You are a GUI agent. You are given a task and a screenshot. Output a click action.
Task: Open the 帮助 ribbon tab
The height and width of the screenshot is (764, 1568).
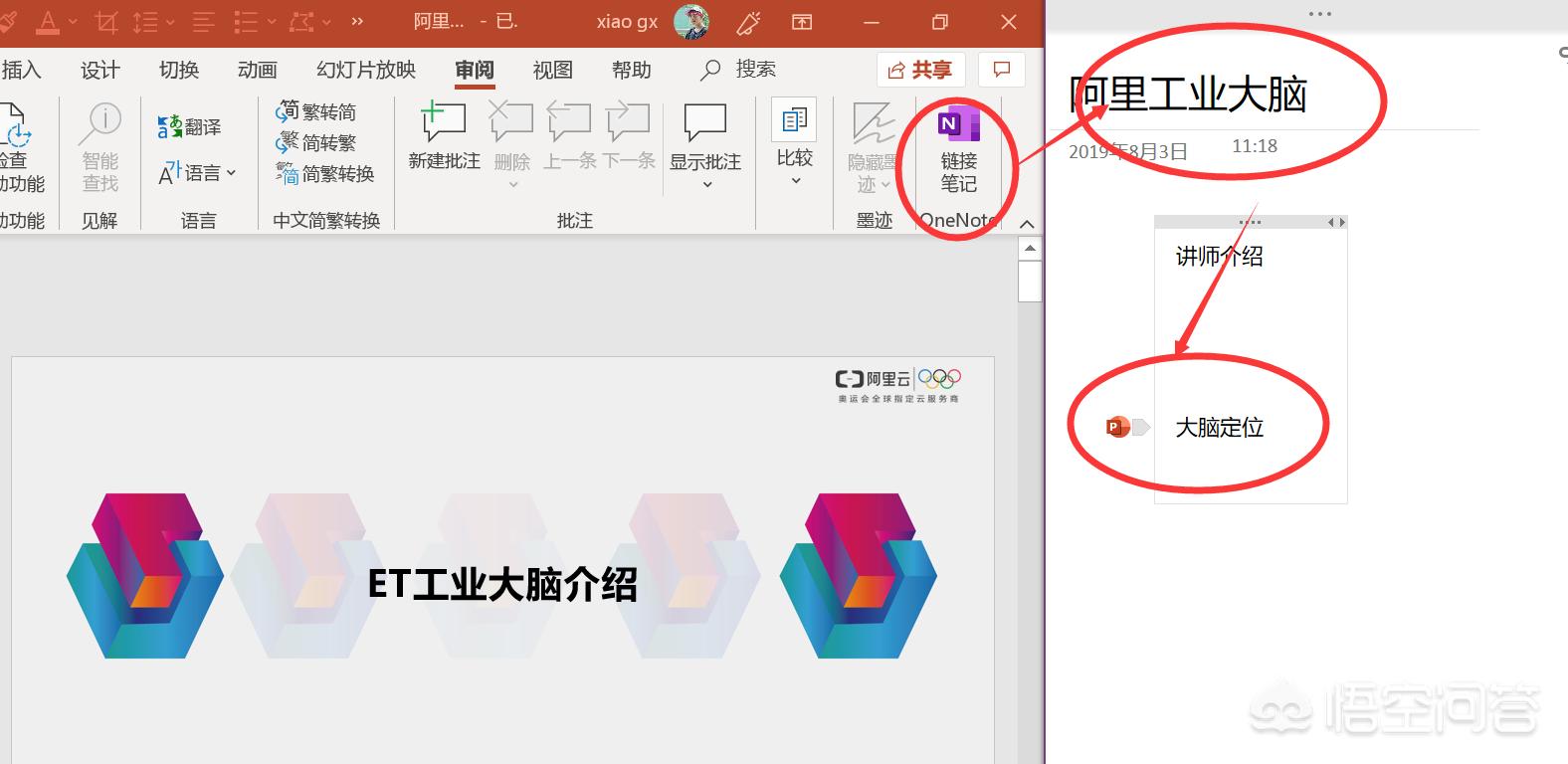coord(632,70)
